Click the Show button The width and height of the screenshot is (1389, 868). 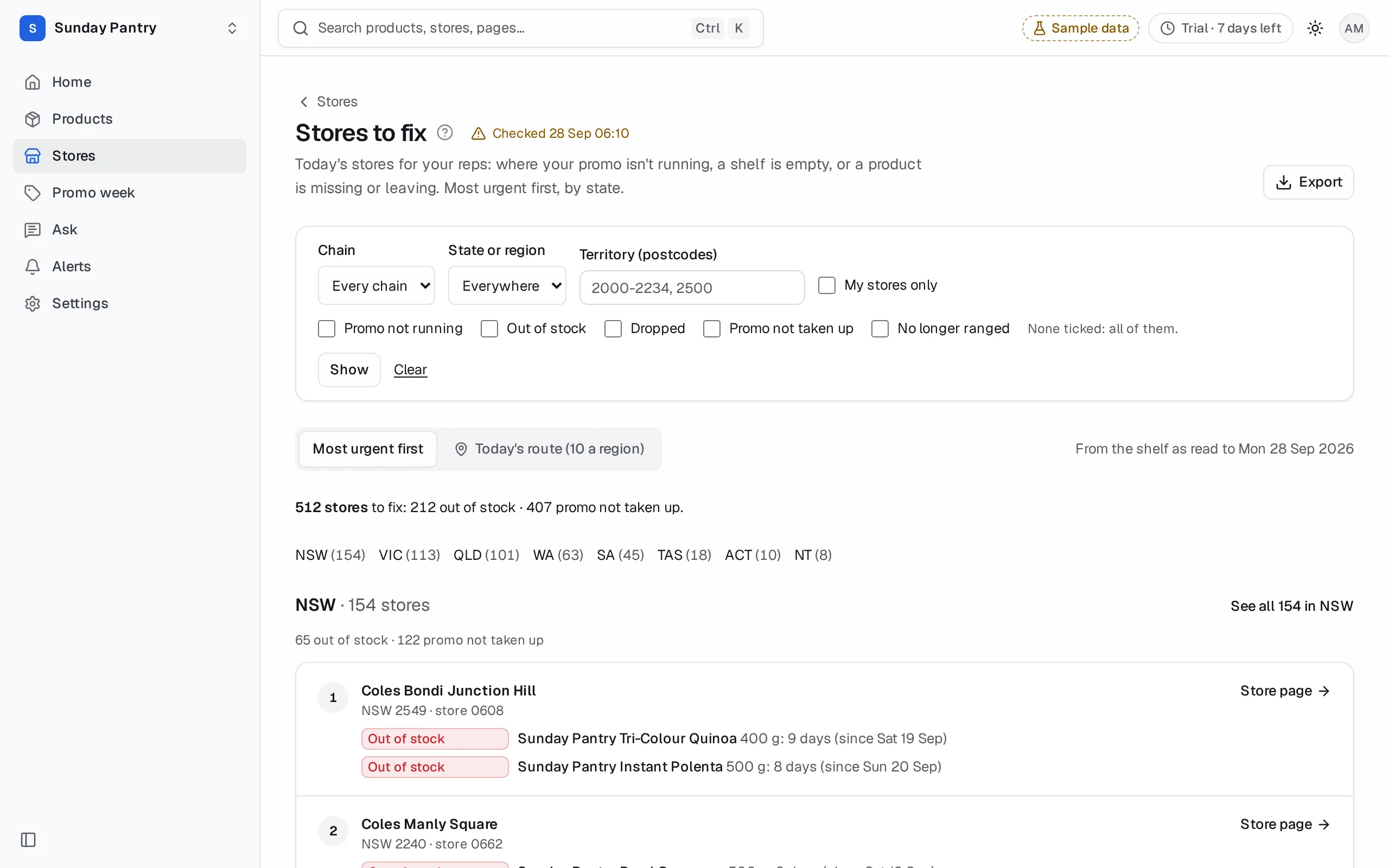point(349,369)
